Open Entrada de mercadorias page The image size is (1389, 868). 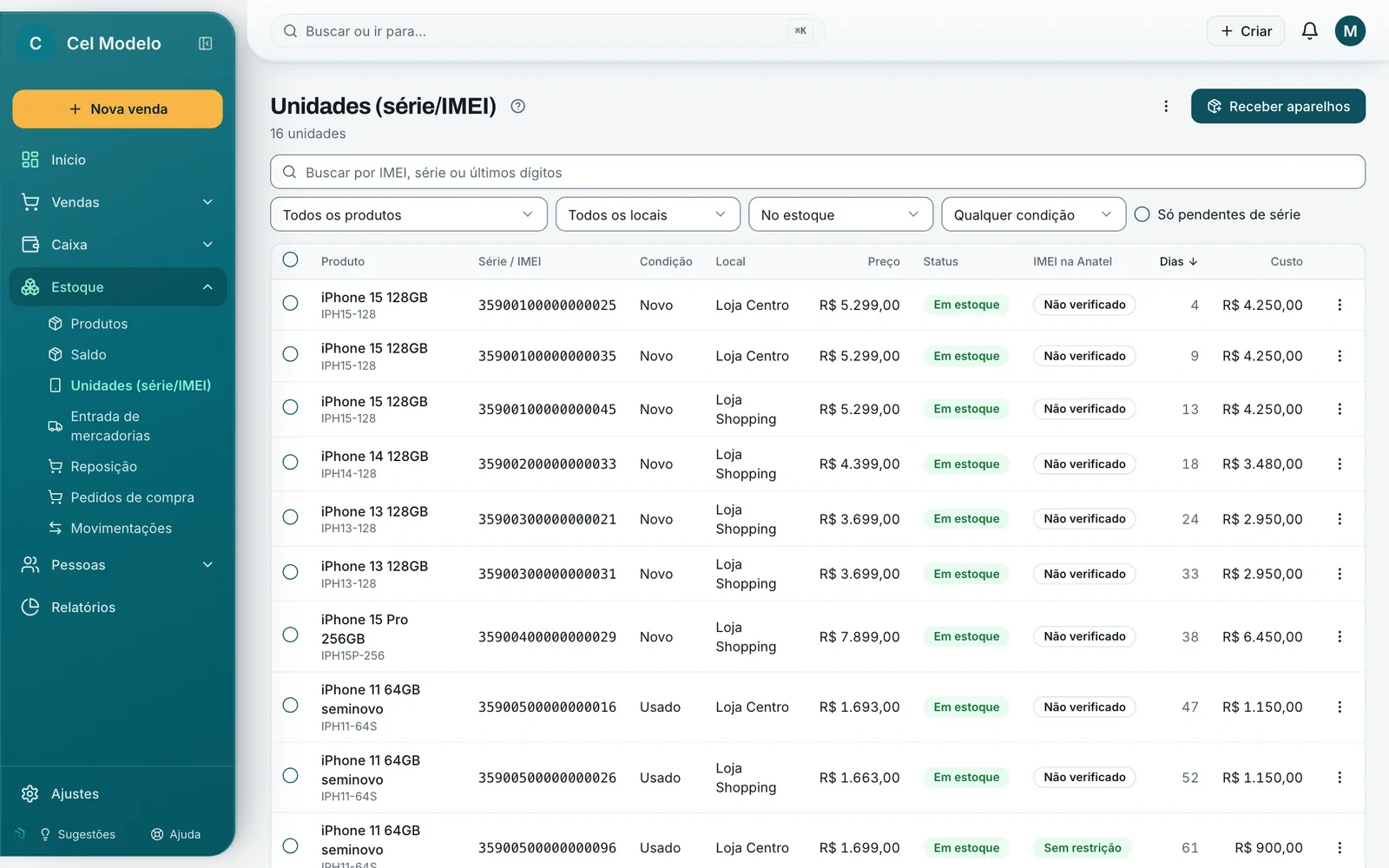tap(110, 426)
